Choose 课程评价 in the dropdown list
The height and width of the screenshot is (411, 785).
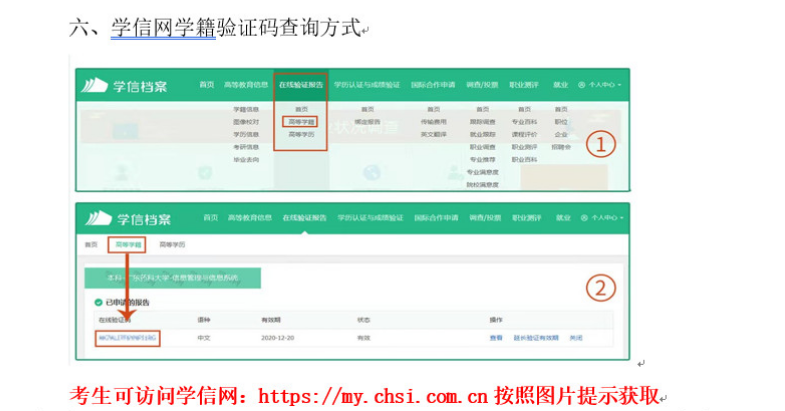click(524, 134)
